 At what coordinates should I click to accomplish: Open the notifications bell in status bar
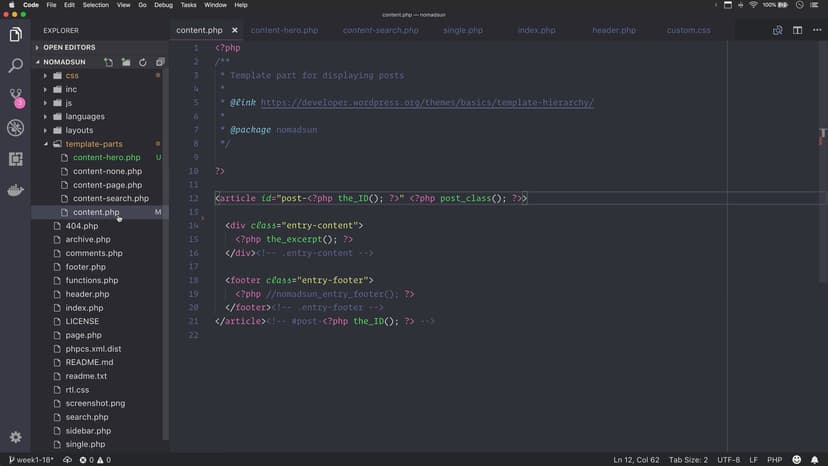(815, 460)
